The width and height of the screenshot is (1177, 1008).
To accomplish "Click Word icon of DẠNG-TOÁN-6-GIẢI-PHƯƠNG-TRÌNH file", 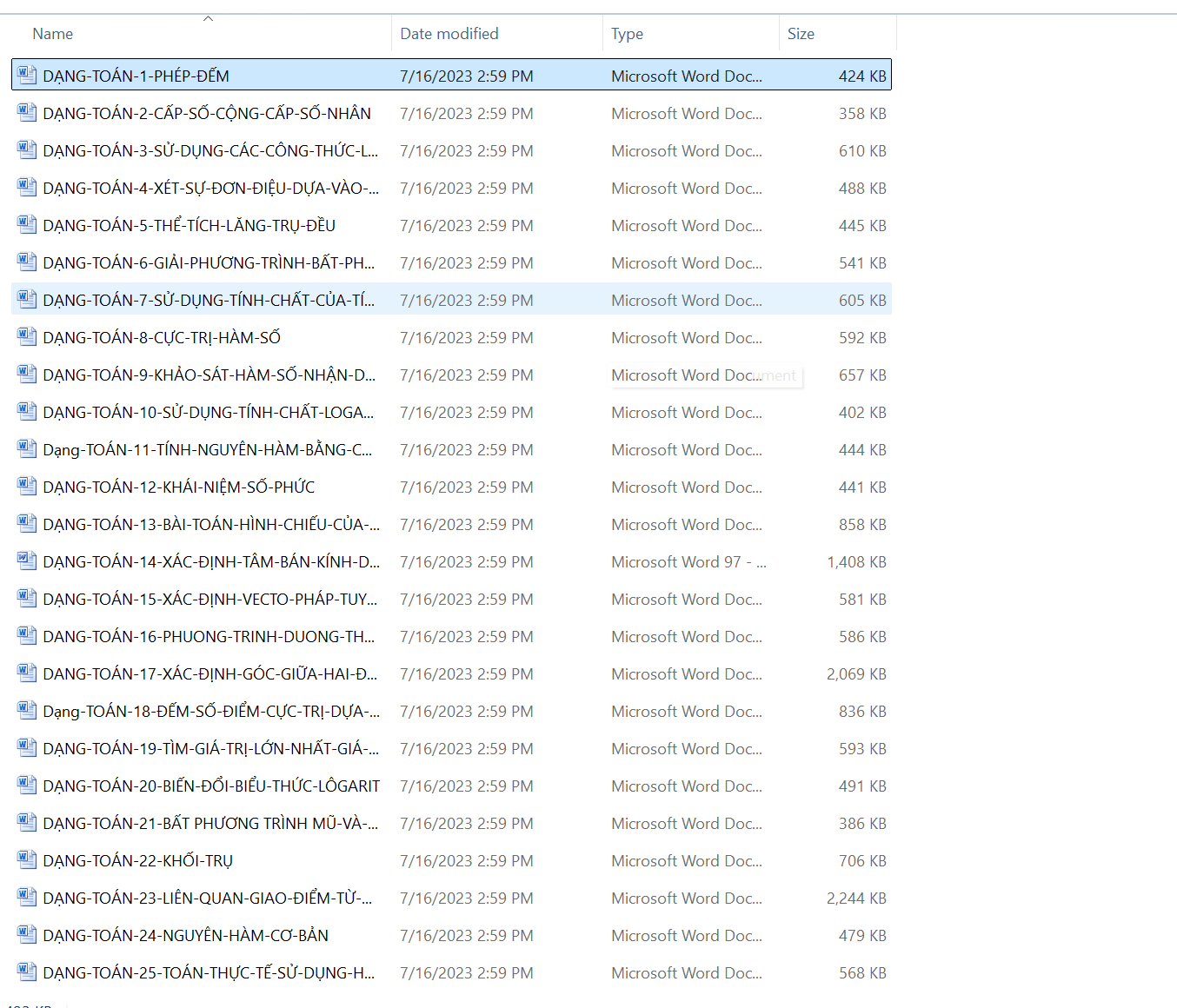I will [x=27, y=262].
